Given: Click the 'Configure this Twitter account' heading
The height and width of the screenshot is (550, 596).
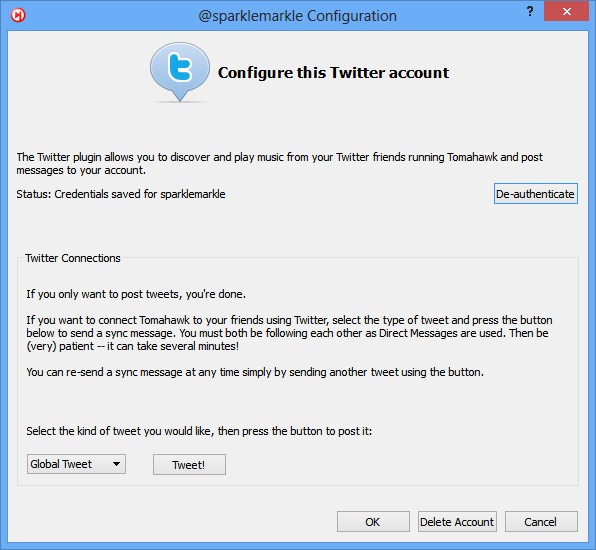Looking at the screenshot, I should click(x=333, y=73).
